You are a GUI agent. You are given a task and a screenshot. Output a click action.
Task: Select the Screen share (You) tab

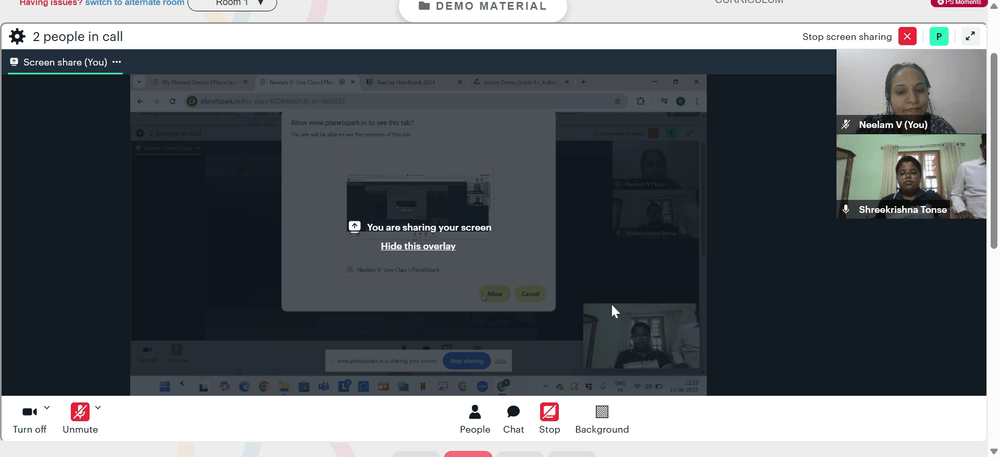[65, 62]
